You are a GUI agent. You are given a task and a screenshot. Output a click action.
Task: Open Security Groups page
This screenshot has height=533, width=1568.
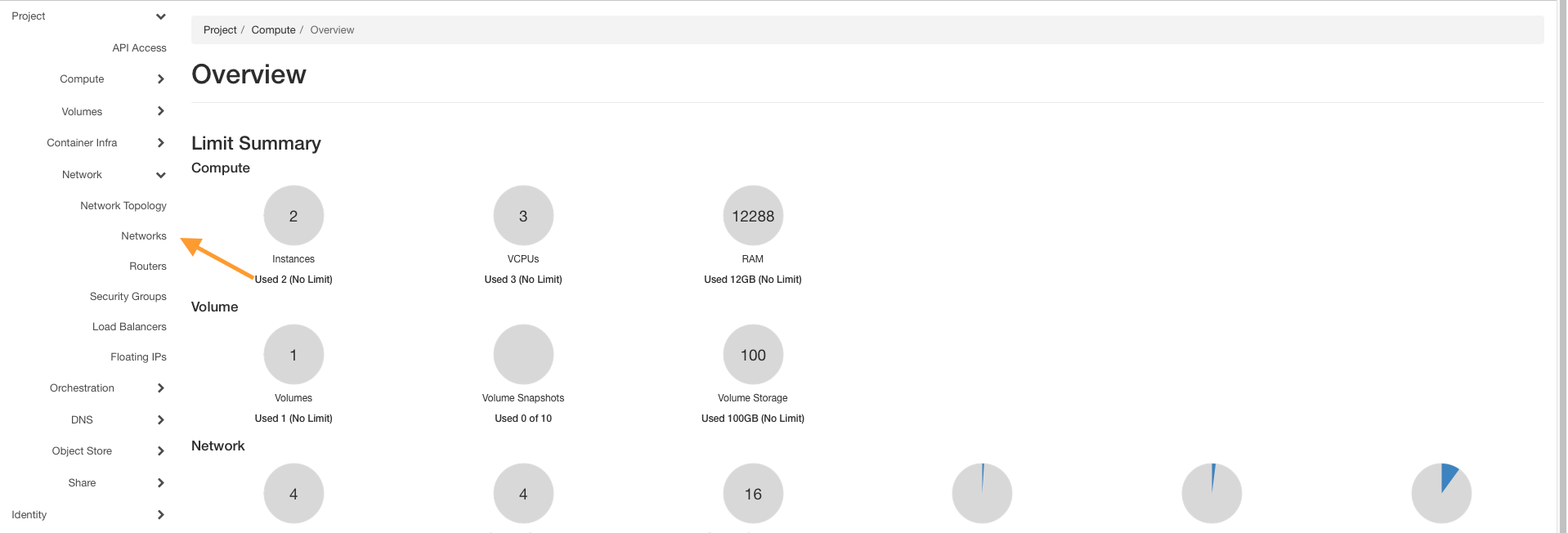pos(128,297)
